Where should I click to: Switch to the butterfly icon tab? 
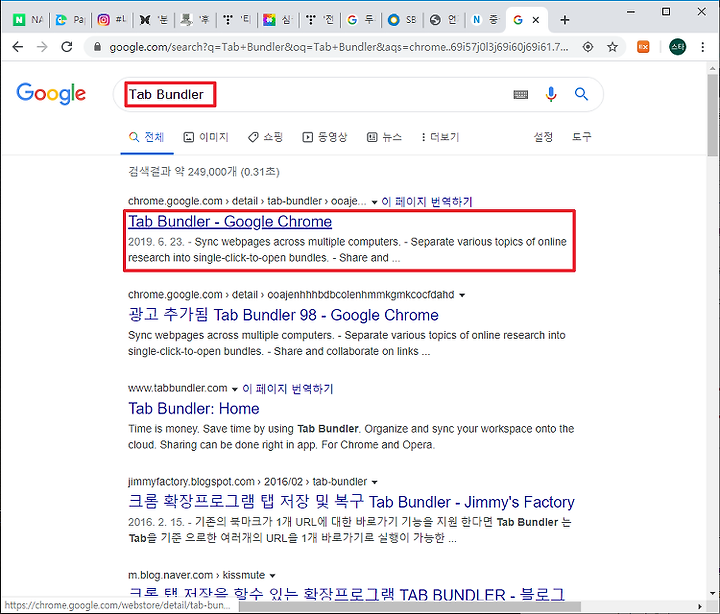[153, 20]
